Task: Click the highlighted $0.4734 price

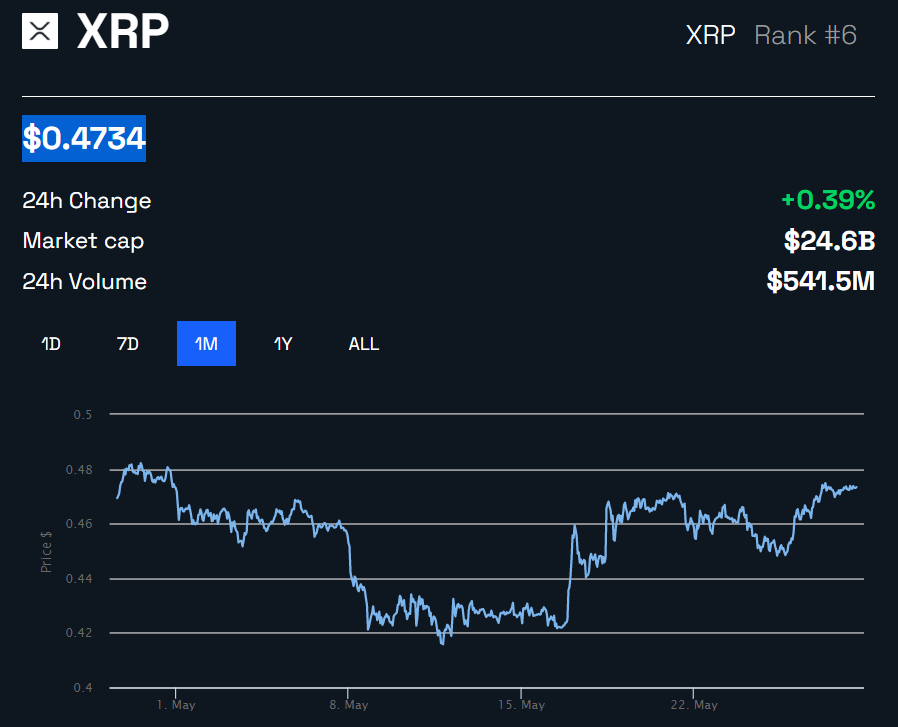Action: [x=84, y=139]
